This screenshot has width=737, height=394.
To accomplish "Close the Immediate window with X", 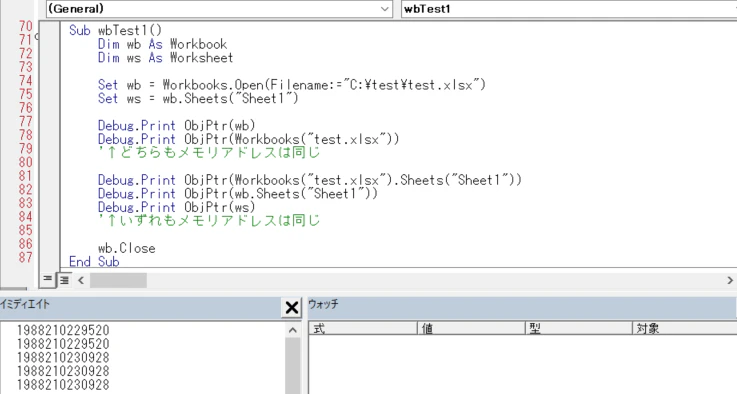I will click(291, 307).
